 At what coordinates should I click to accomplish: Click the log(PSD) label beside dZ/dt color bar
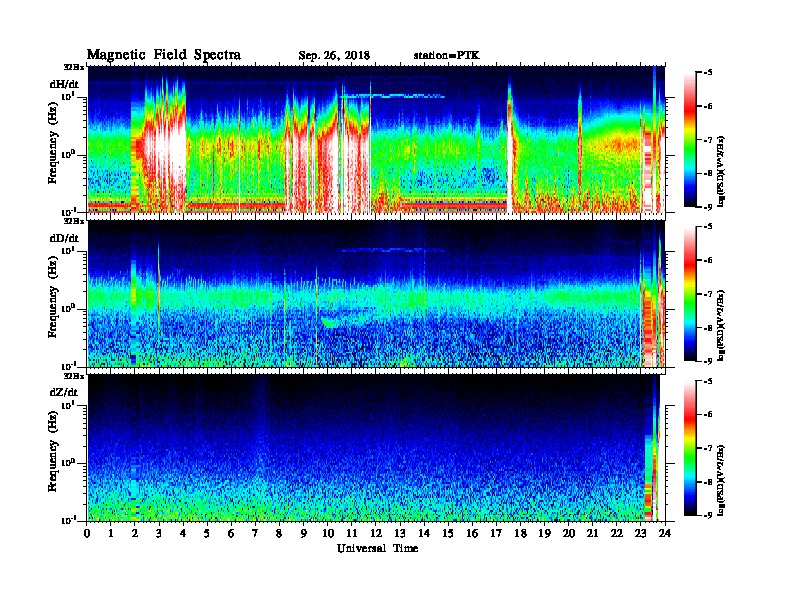click(721, 479)
